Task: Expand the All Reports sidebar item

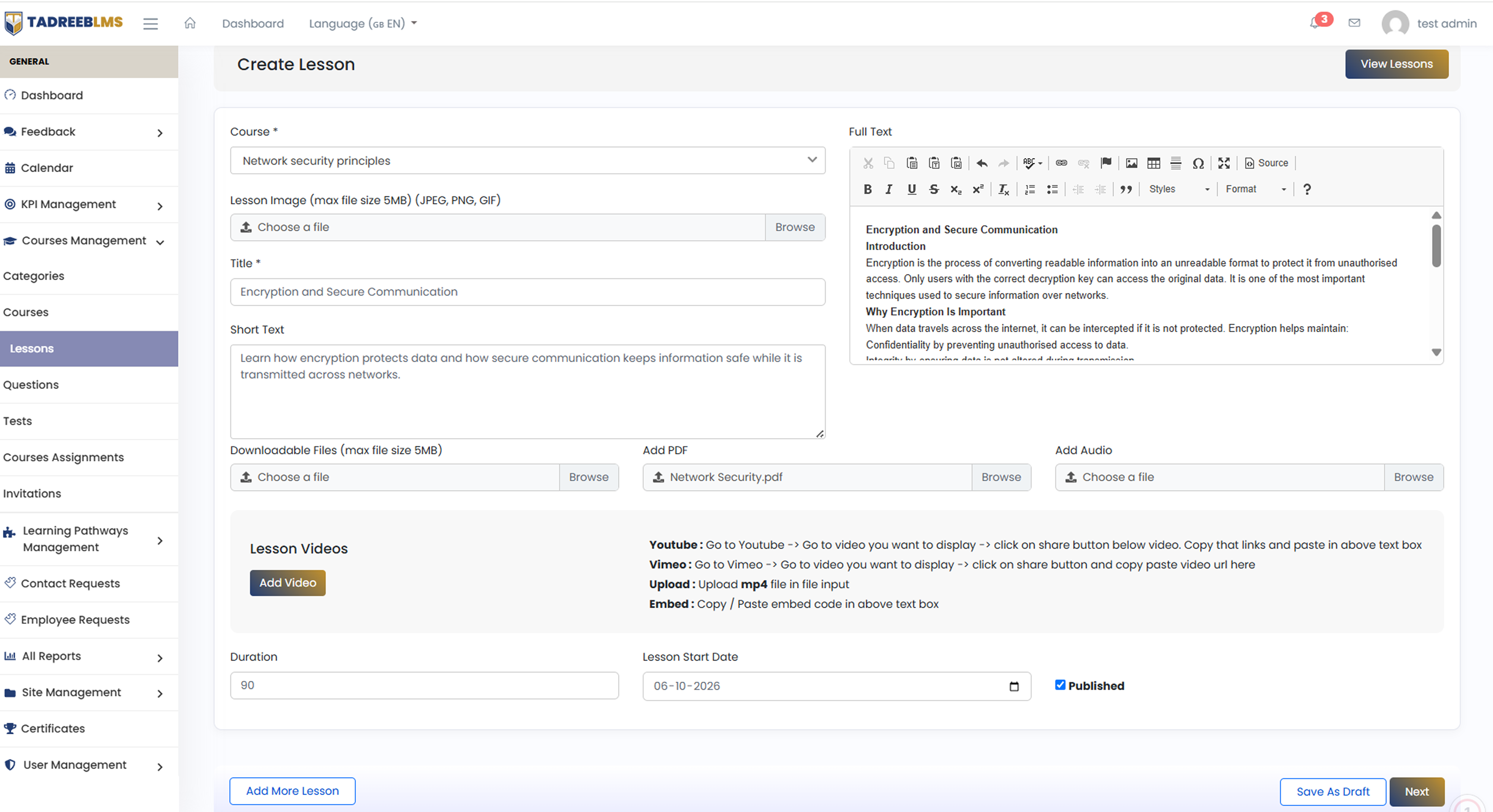Action: [89, 657]
